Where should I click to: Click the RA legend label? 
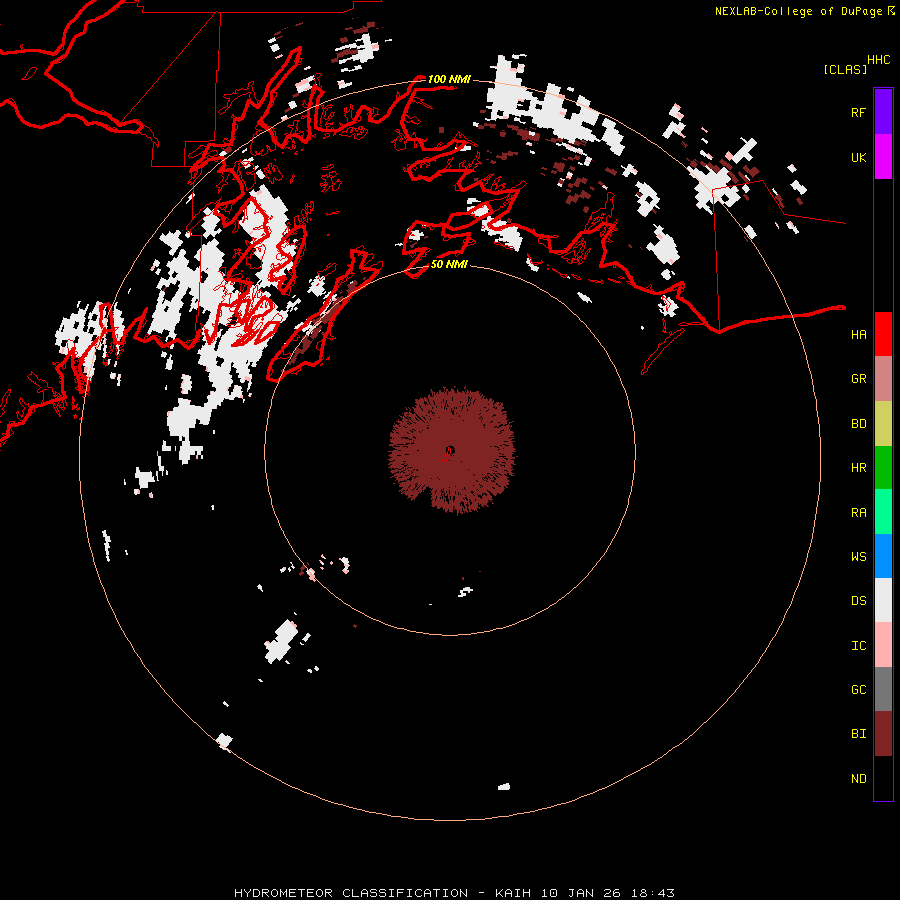858,513
